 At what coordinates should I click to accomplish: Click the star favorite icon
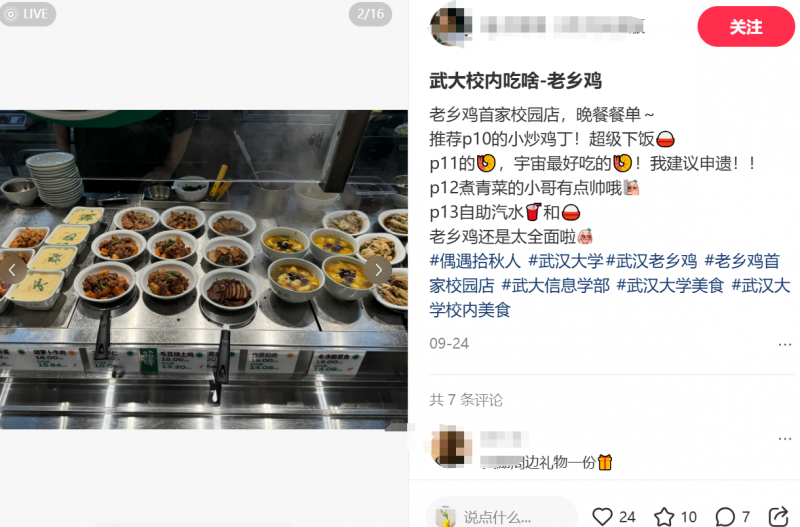pyautogui.click(x=664, y=517)
